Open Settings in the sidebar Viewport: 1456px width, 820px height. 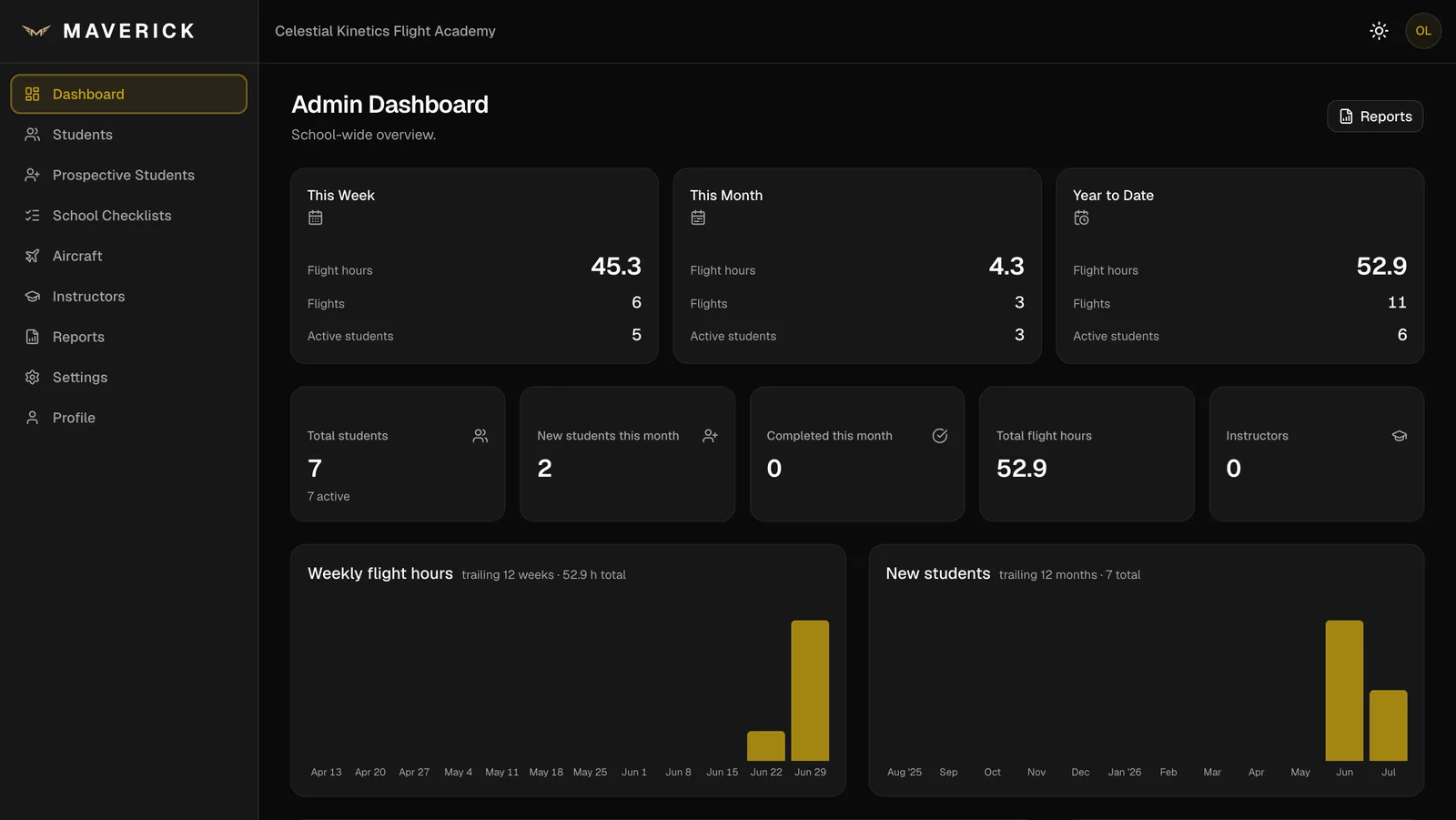[x=128, y=377]
